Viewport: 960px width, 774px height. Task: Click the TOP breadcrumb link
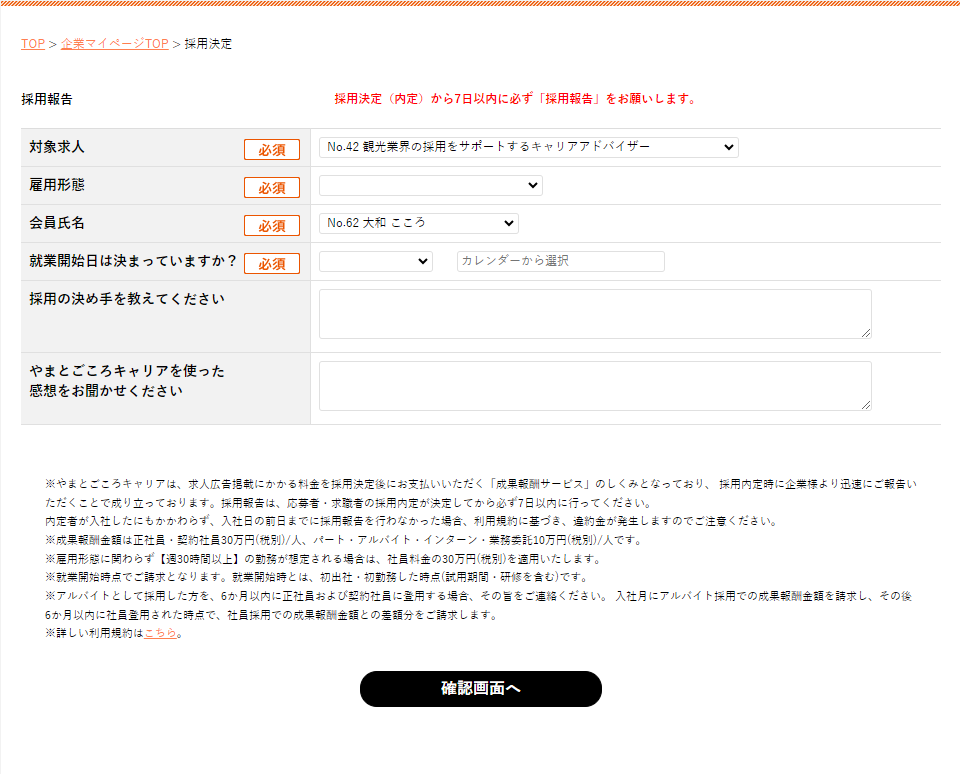click(33, 44)
